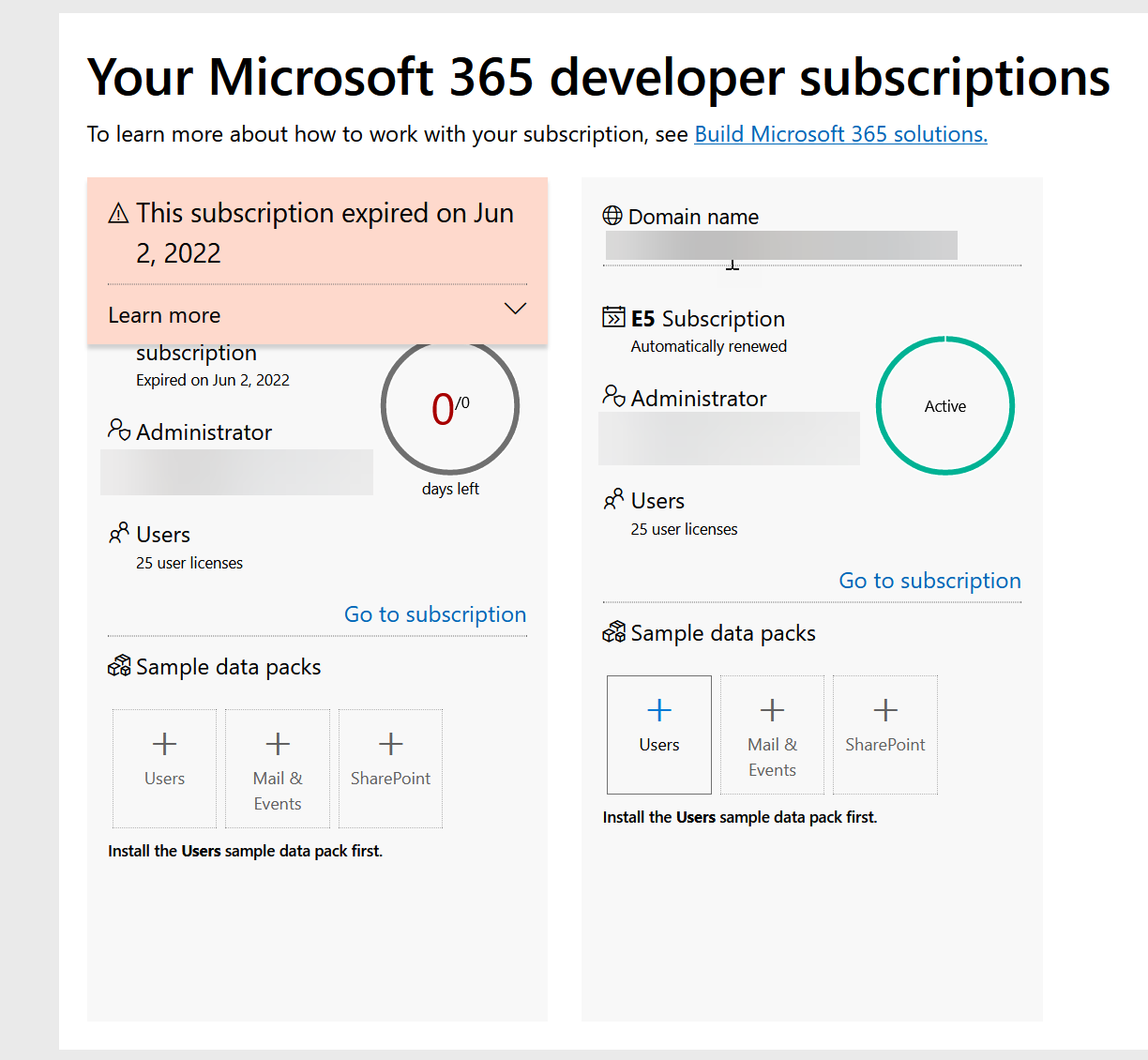
Task: Click the green Active progress ring
Action: click(944, 405)
